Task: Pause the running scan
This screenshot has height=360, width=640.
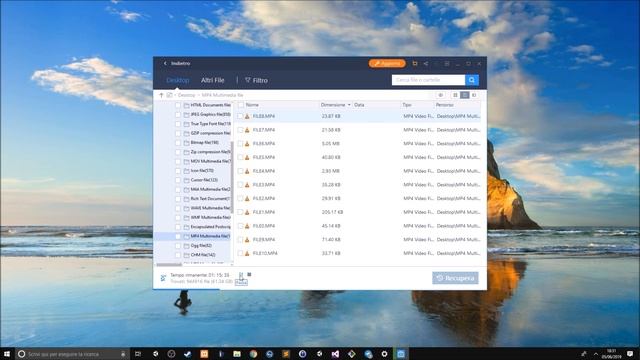Action: (x=241, y=275)
